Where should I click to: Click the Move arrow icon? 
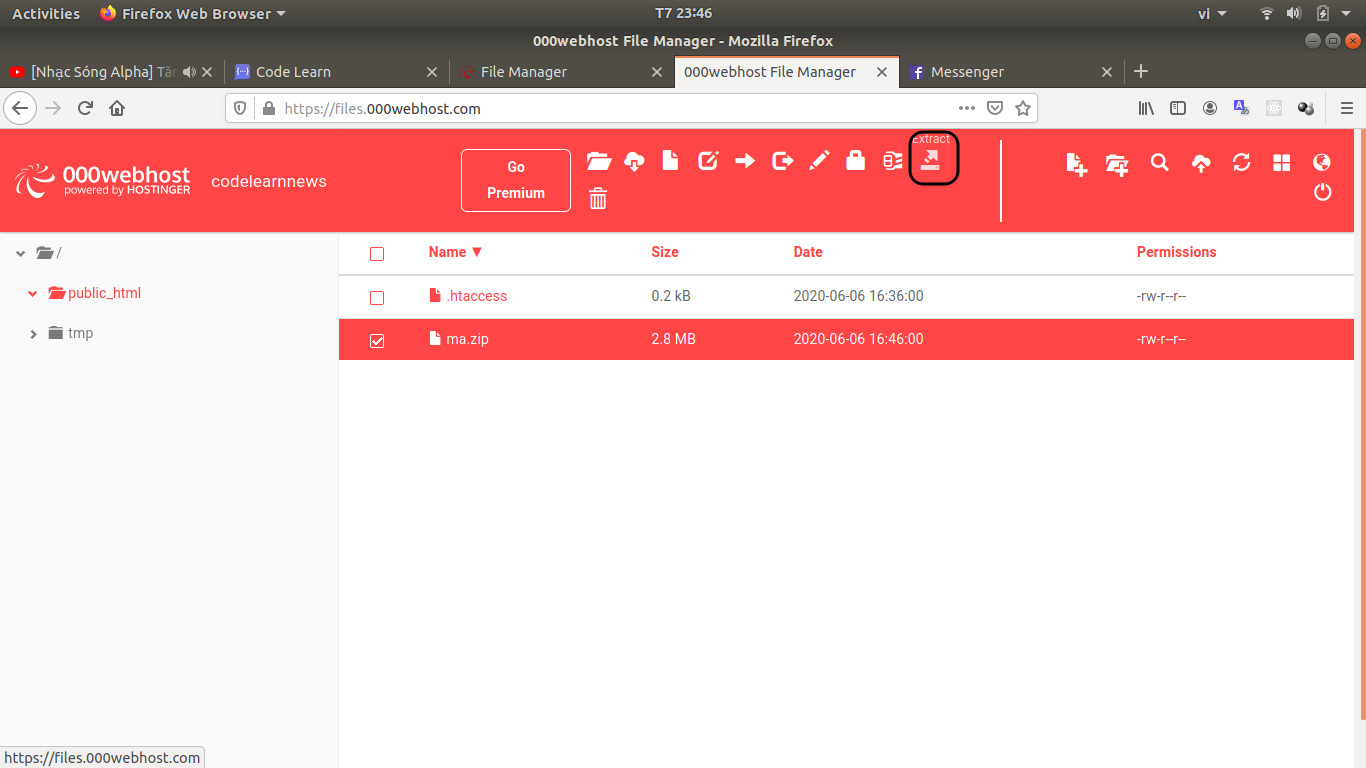pos(745,161)
